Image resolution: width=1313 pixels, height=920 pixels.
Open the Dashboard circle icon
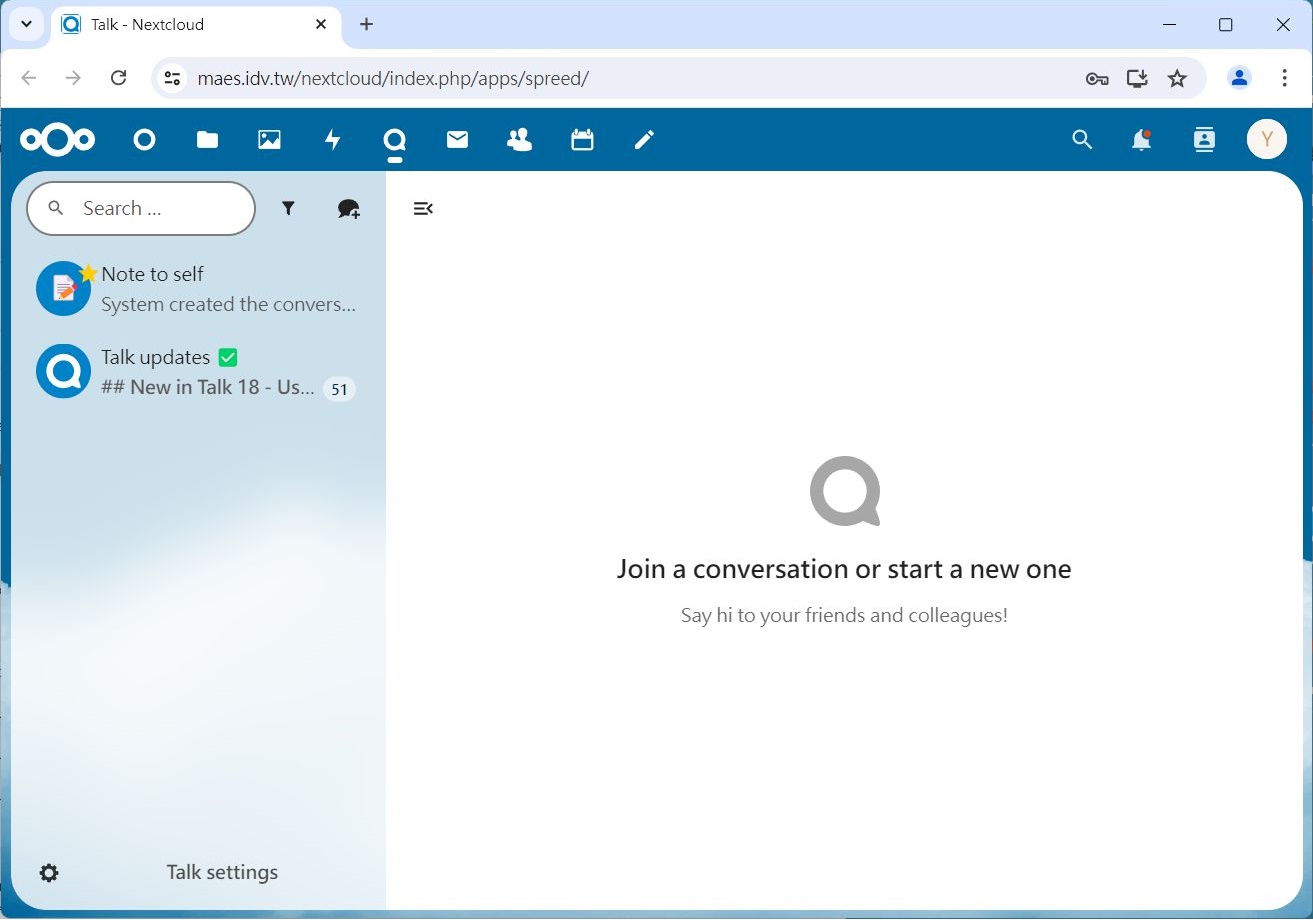point(145,140)
